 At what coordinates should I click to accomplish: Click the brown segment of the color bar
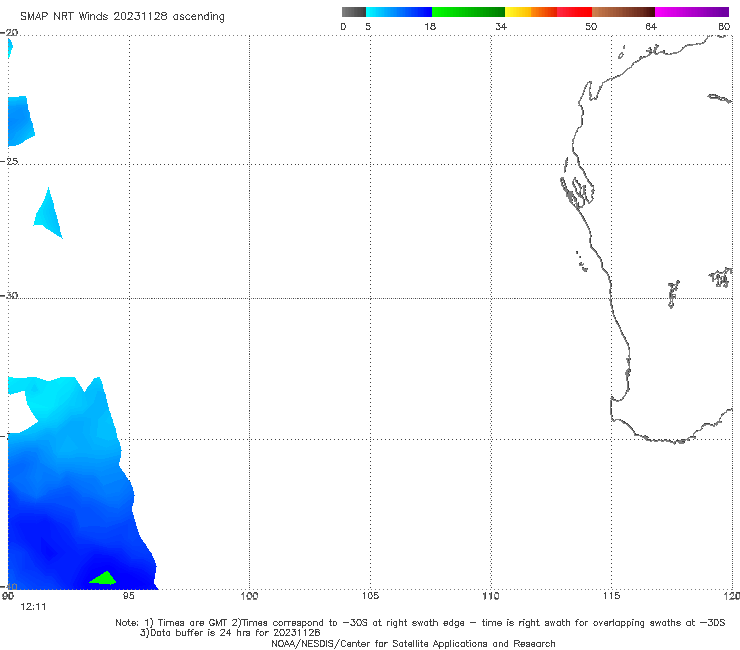coord(623,12)
